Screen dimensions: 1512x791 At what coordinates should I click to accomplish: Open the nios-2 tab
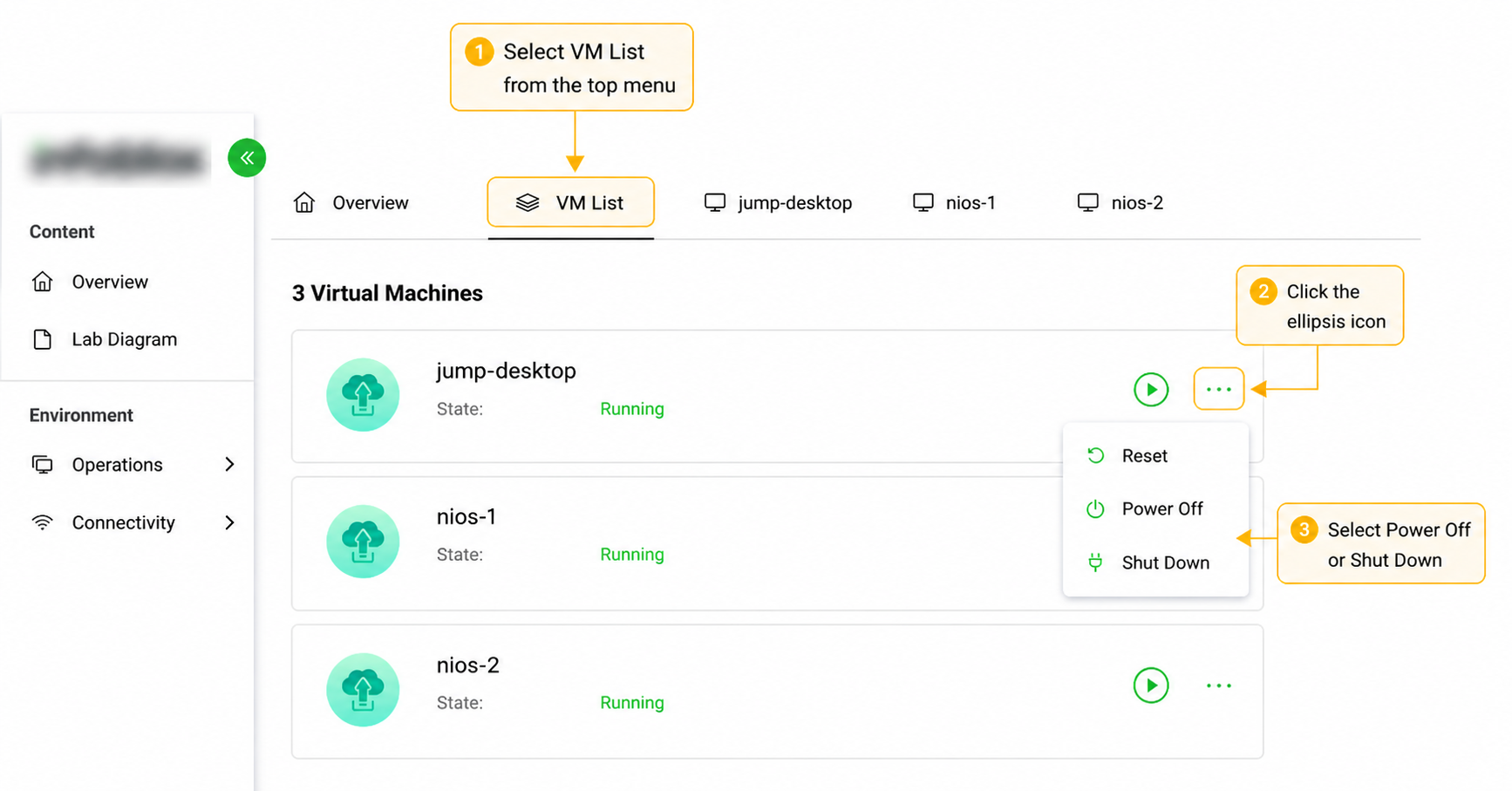(1120, 203)
